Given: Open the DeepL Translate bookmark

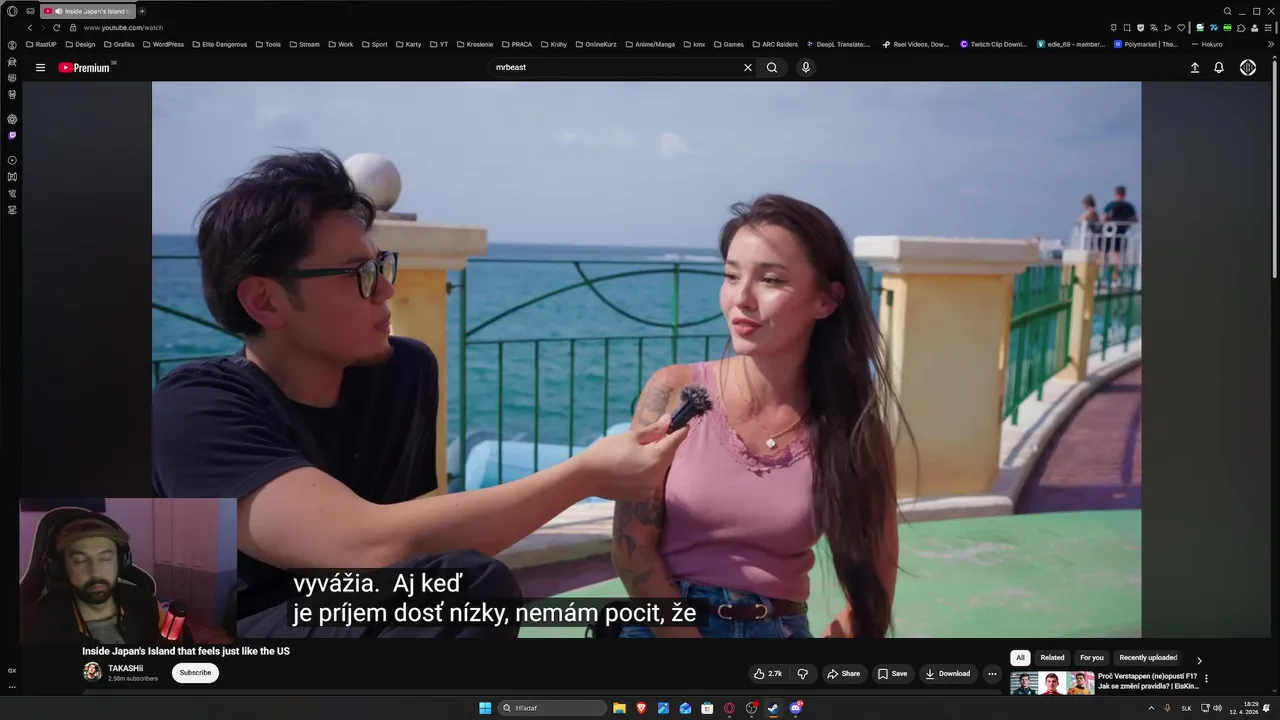Looking at the screenshot, I should (x=838, y=44).
